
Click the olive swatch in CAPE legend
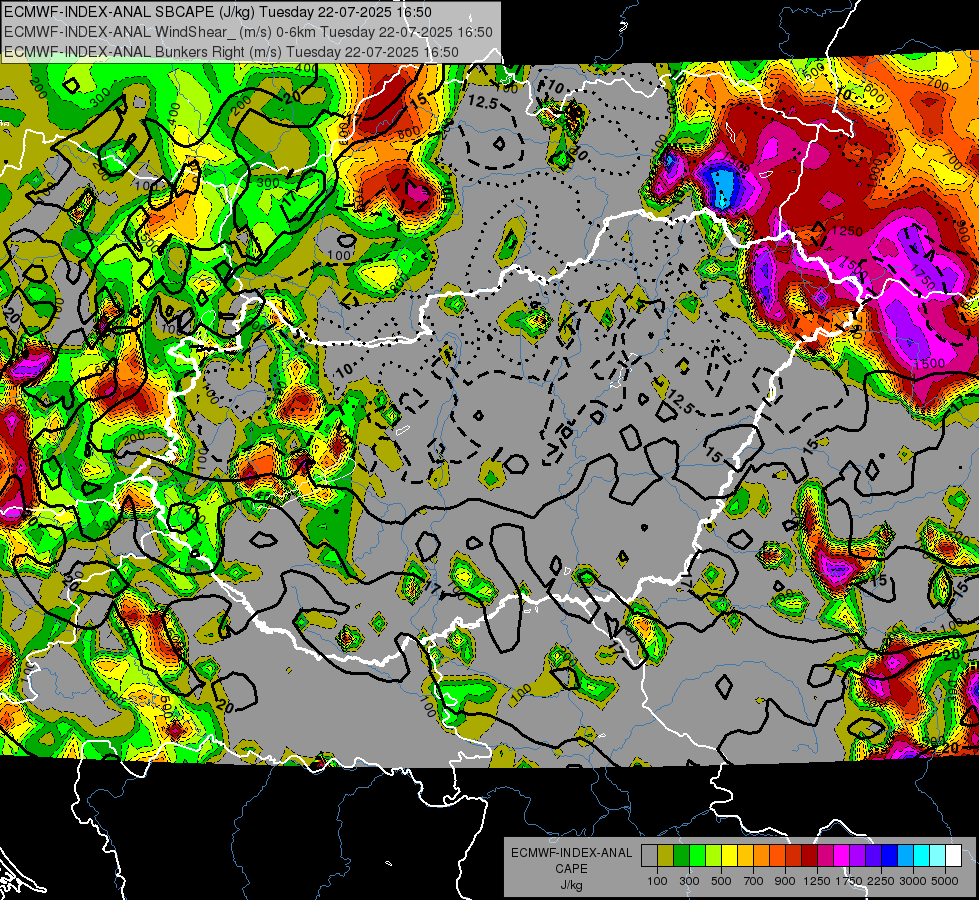point(666,855)
